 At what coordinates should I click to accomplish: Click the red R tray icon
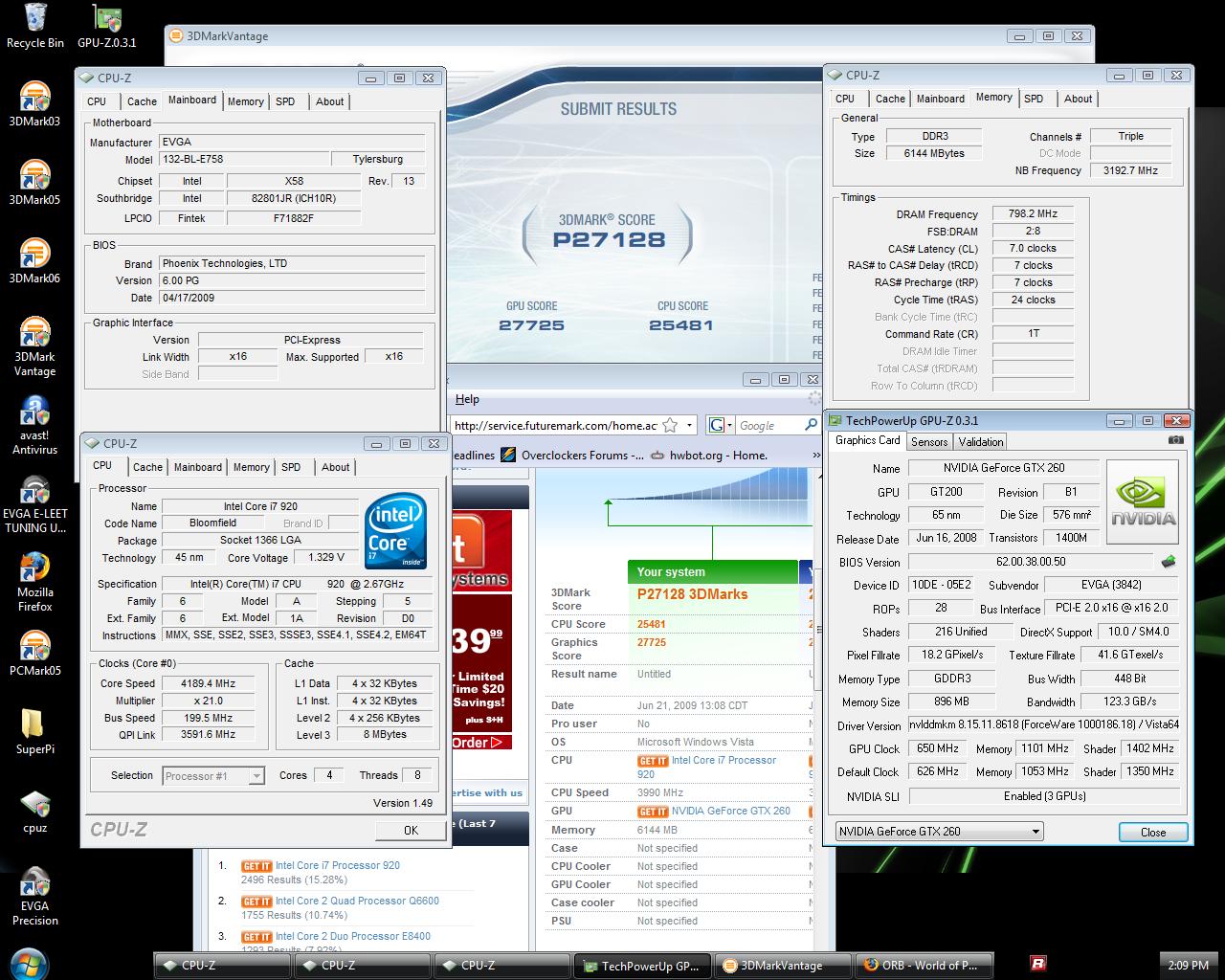coord(1037,963)
